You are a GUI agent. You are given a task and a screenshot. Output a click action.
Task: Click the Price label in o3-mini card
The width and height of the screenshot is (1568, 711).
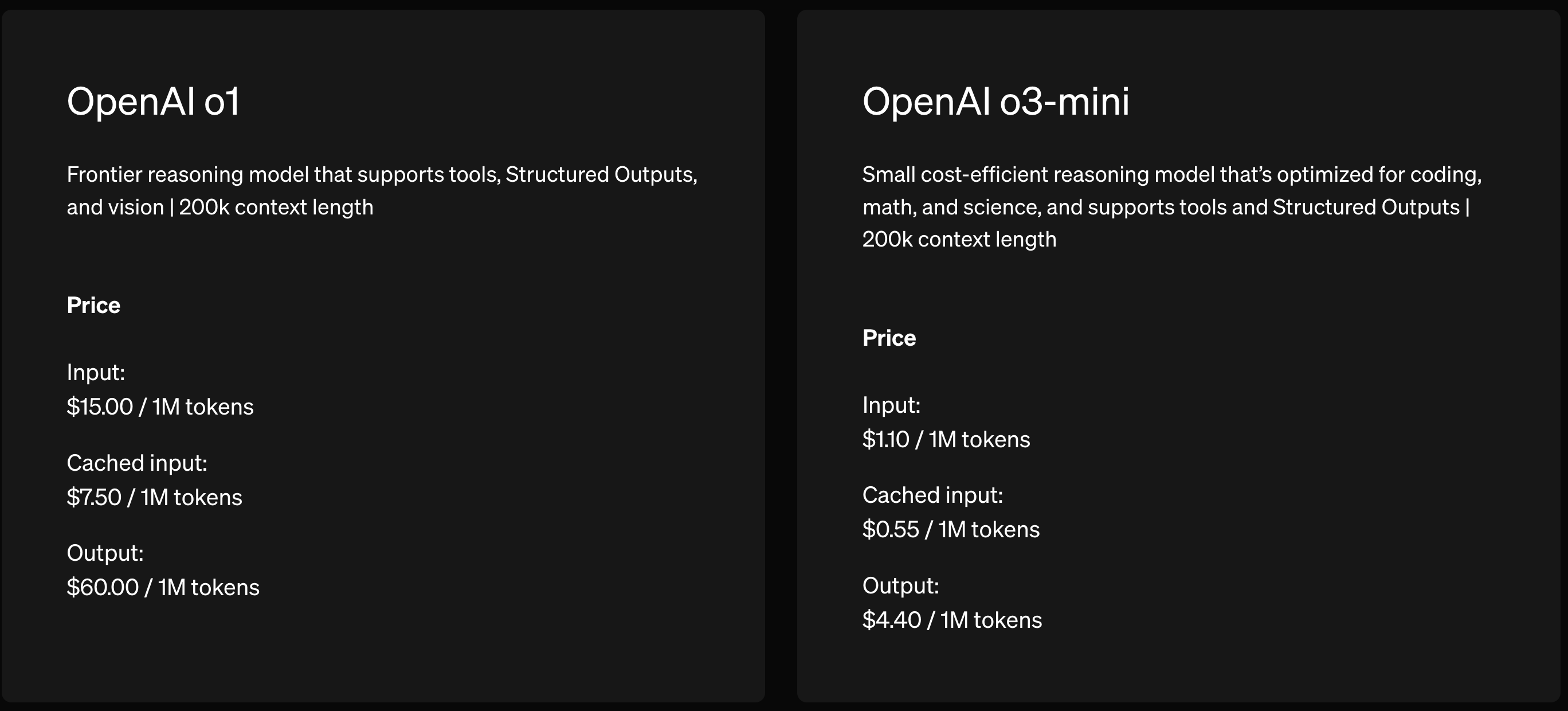click(889, 338)
